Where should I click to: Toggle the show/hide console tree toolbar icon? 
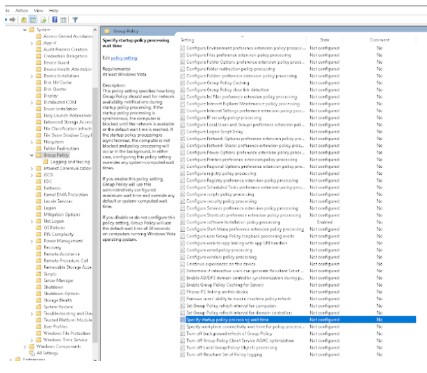tap(33, 20)
